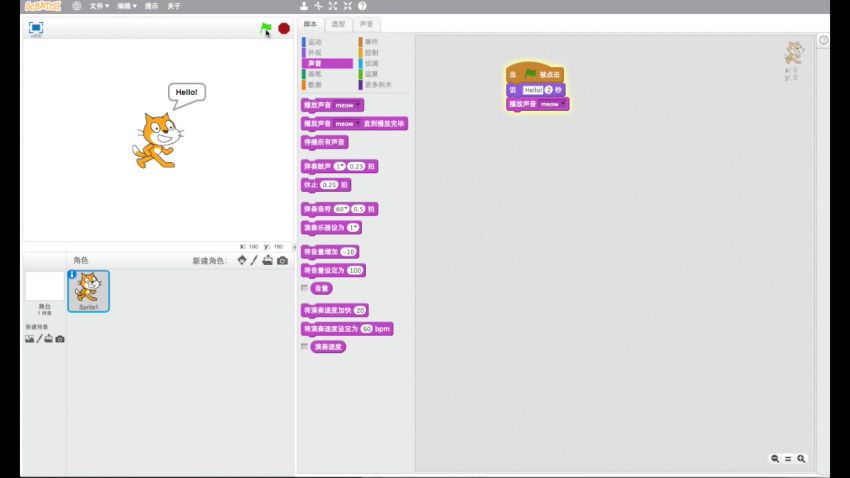Show the 音量 reporter on stage
This screenshot has height=478, width=850.
(x=304, y=288)
